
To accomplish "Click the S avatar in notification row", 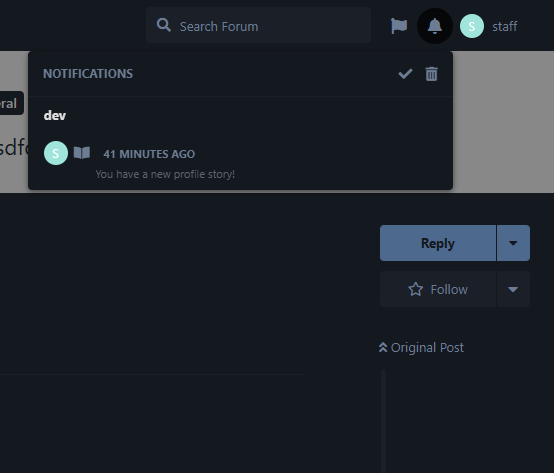I will coord(56,153).
